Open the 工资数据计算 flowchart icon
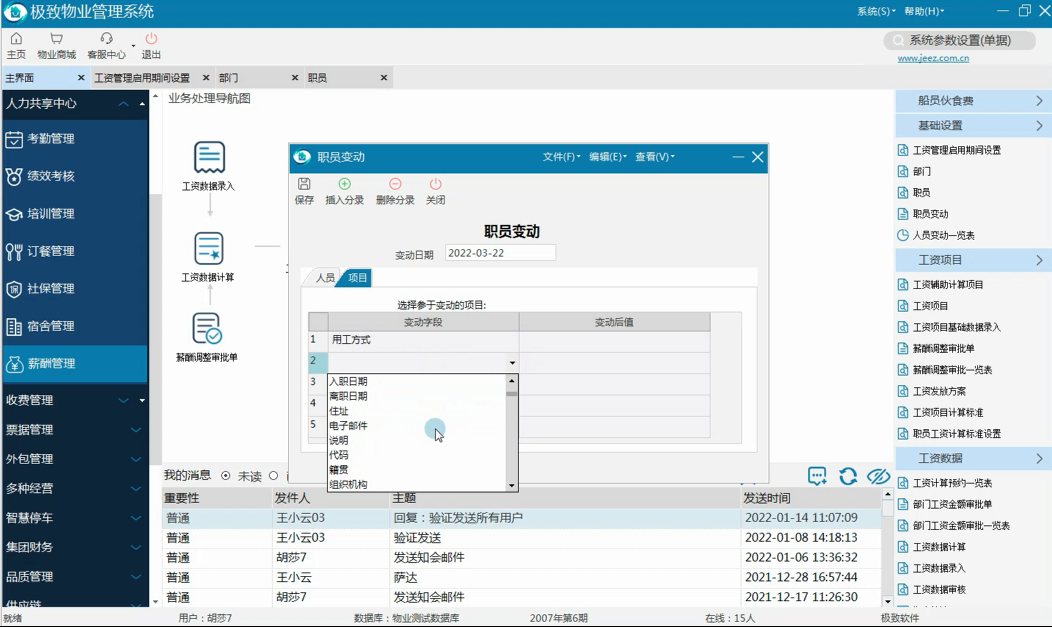 [x=209, y=249]
